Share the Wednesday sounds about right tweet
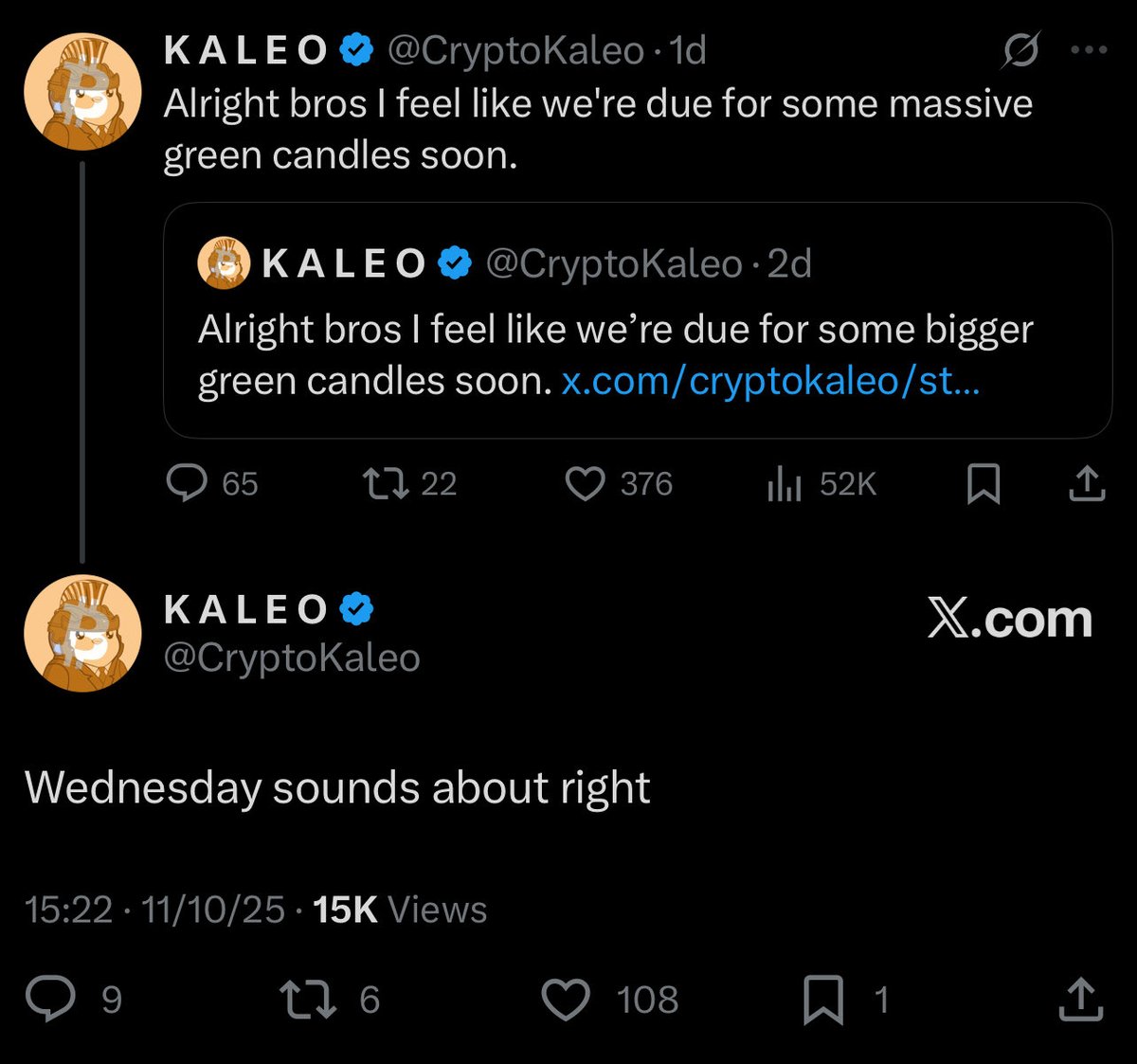Viewport: 1137px width, 1064px height. pos(1080,1000)
